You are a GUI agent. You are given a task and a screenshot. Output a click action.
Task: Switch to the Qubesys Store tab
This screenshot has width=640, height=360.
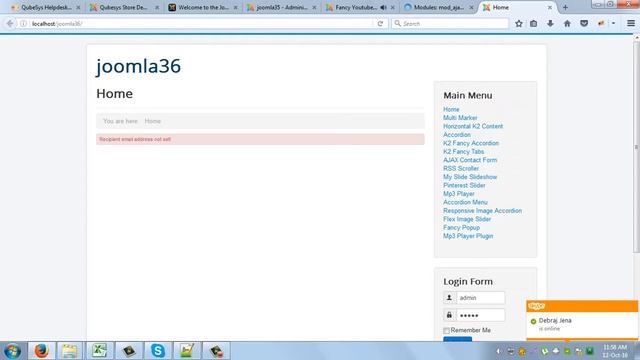[124, 7]
